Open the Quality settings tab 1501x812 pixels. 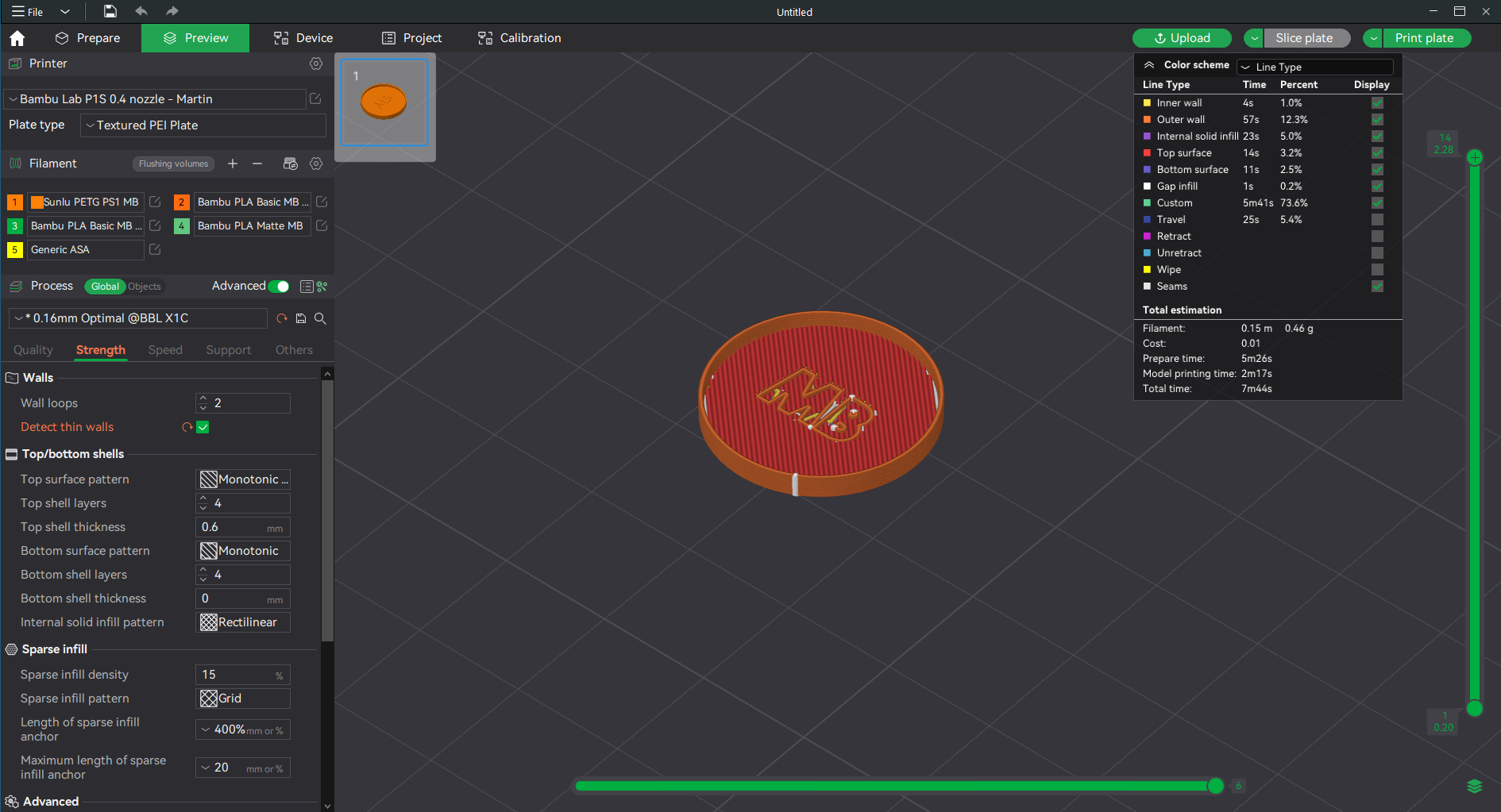33,349
